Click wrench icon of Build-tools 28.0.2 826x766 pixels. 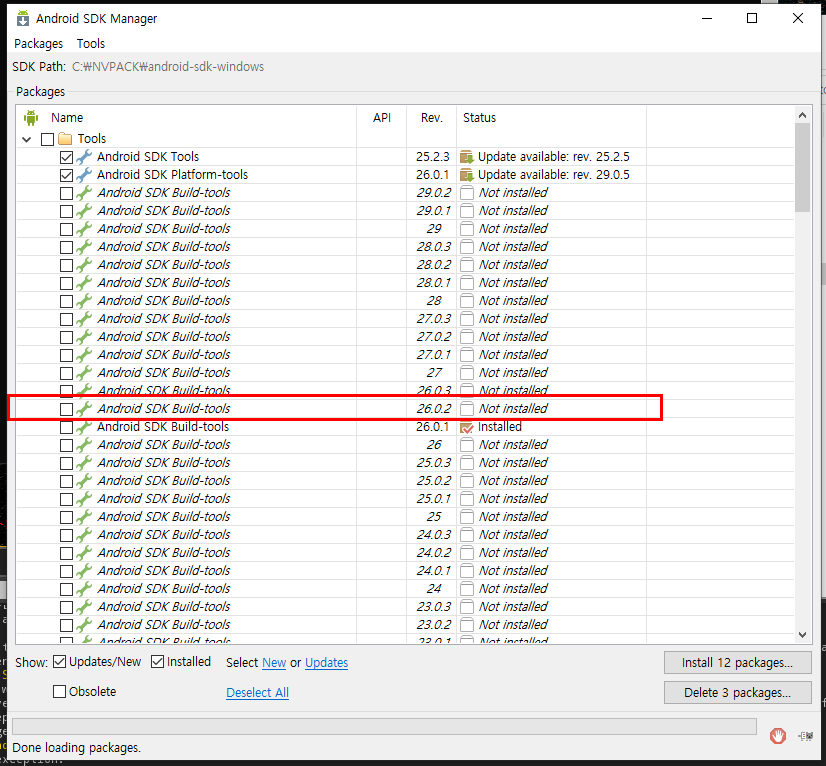tap(84, 265)
